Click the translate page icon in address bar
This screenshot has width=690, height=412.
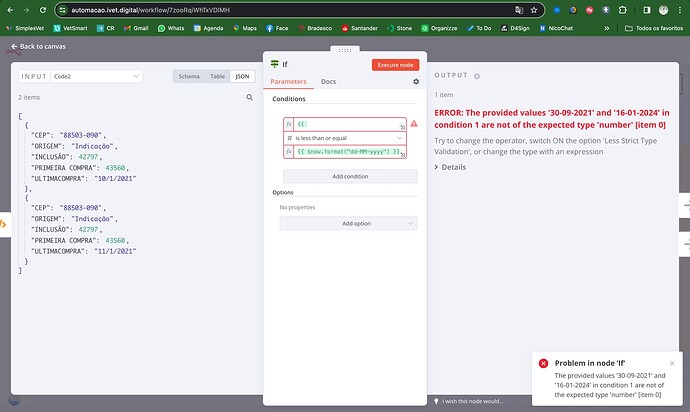519,10
